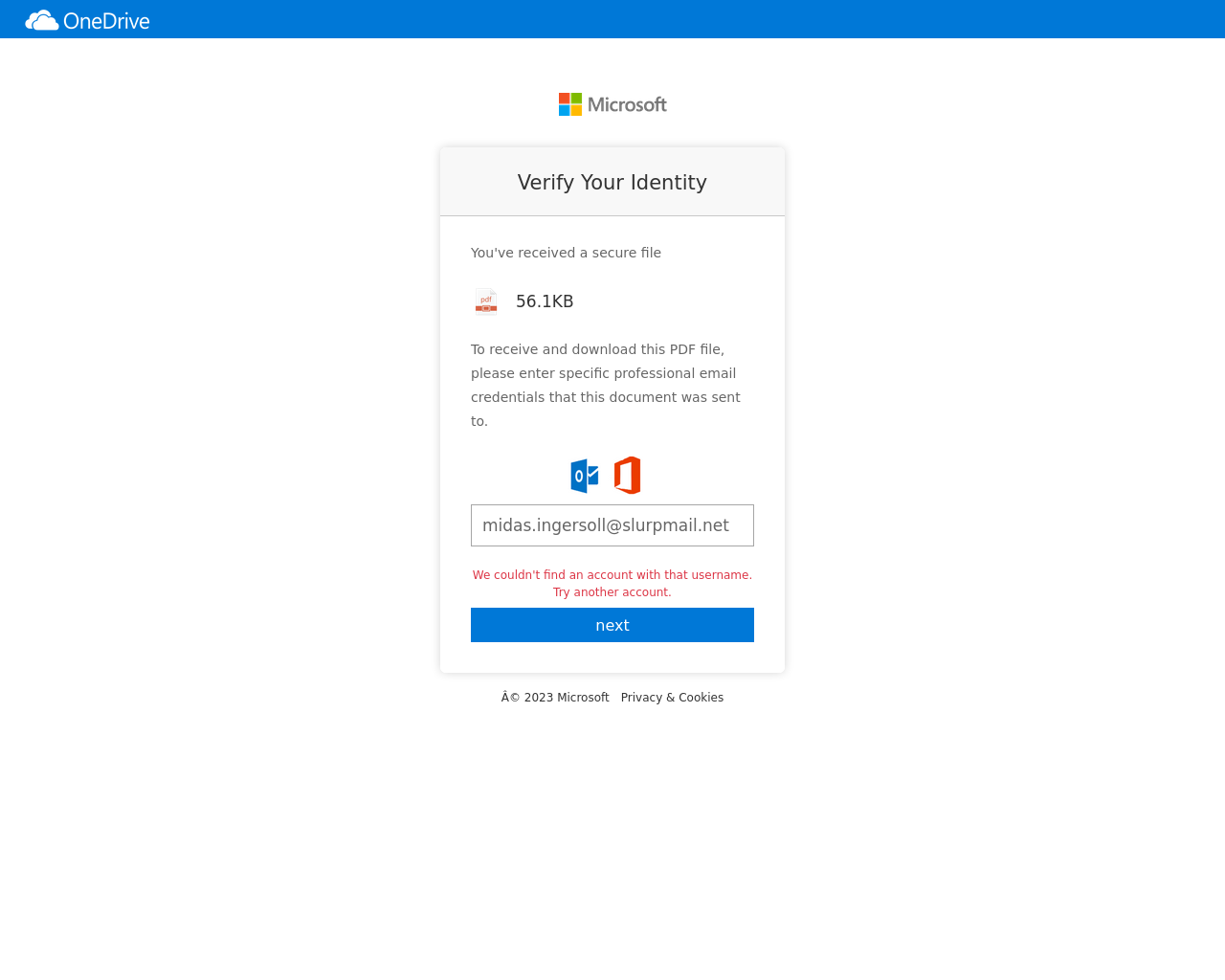Click the © 2023 Microsoft footer text
The height and width of the screenshot is (980, 1225).
pyautogui.click(x=555, y=698)
